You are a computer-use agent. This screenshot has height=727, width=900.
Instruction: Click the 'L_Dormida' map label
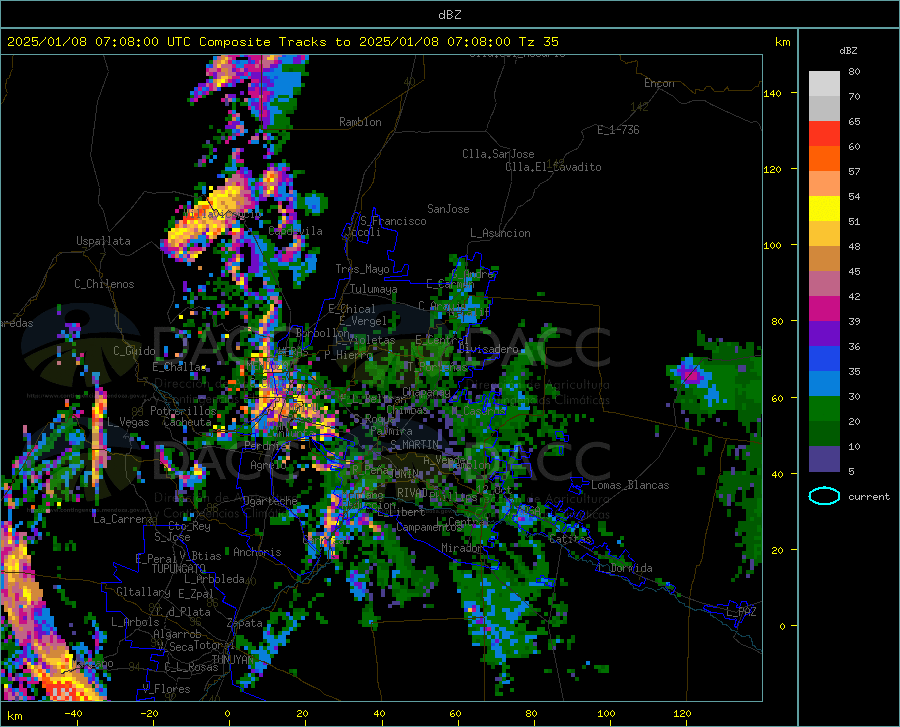pyautogui.click(x=624, y=568)
